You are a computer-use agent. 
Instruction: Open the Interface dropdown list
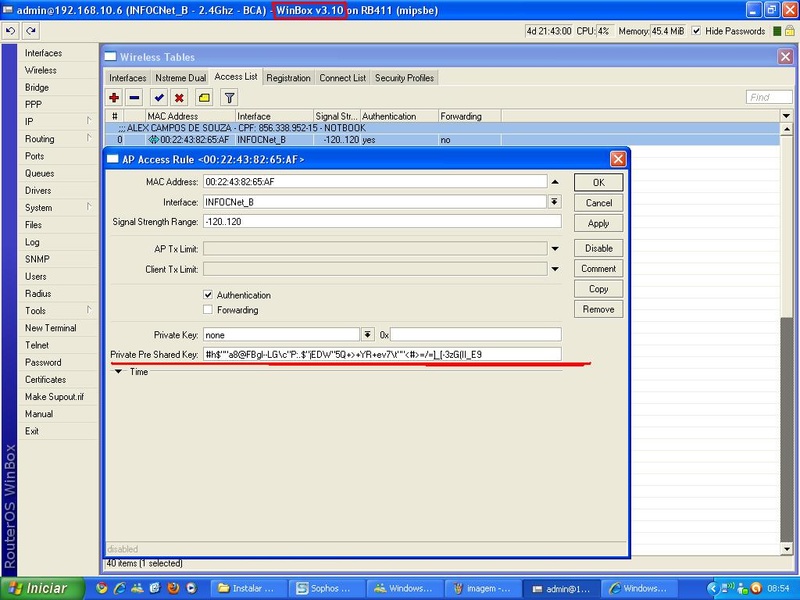(x=554, y=202)
